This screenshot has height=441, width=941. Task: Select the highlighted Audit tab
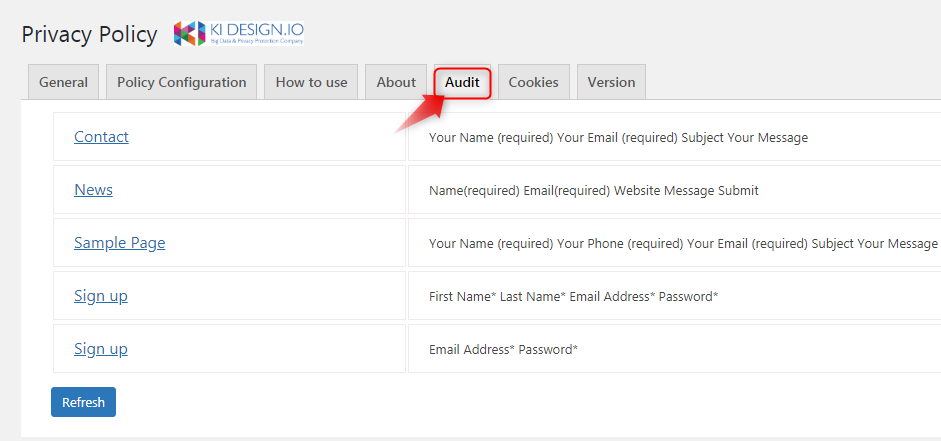pos(462,82)
